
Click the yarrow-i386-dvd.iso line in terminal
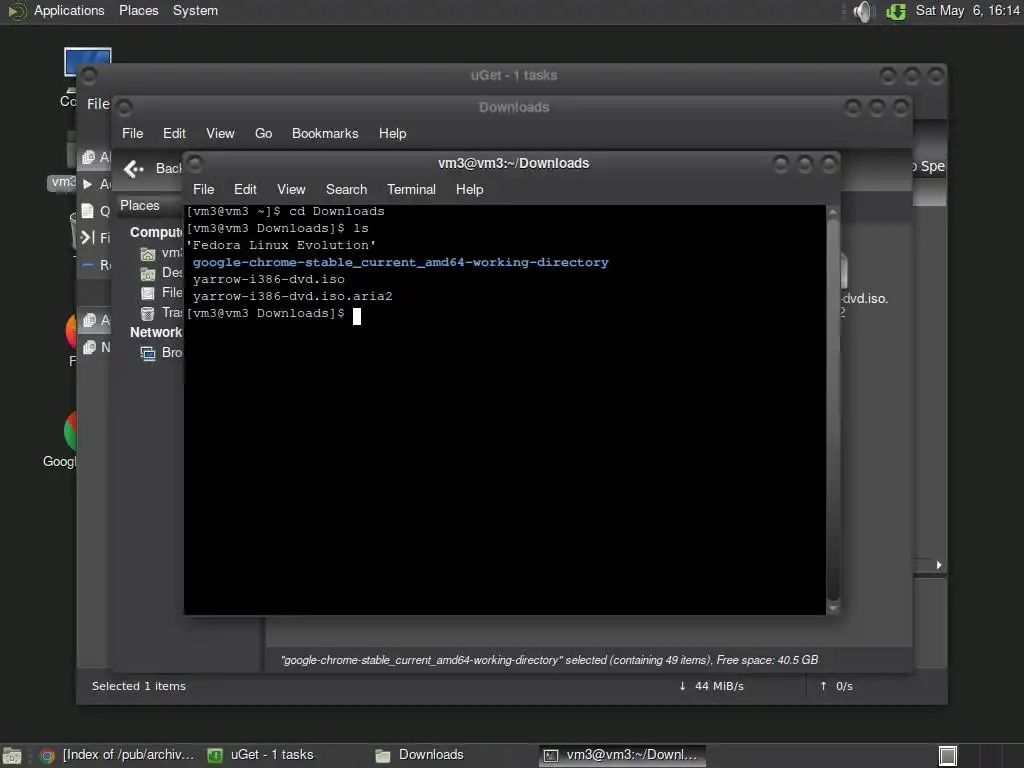coord(268,280)
